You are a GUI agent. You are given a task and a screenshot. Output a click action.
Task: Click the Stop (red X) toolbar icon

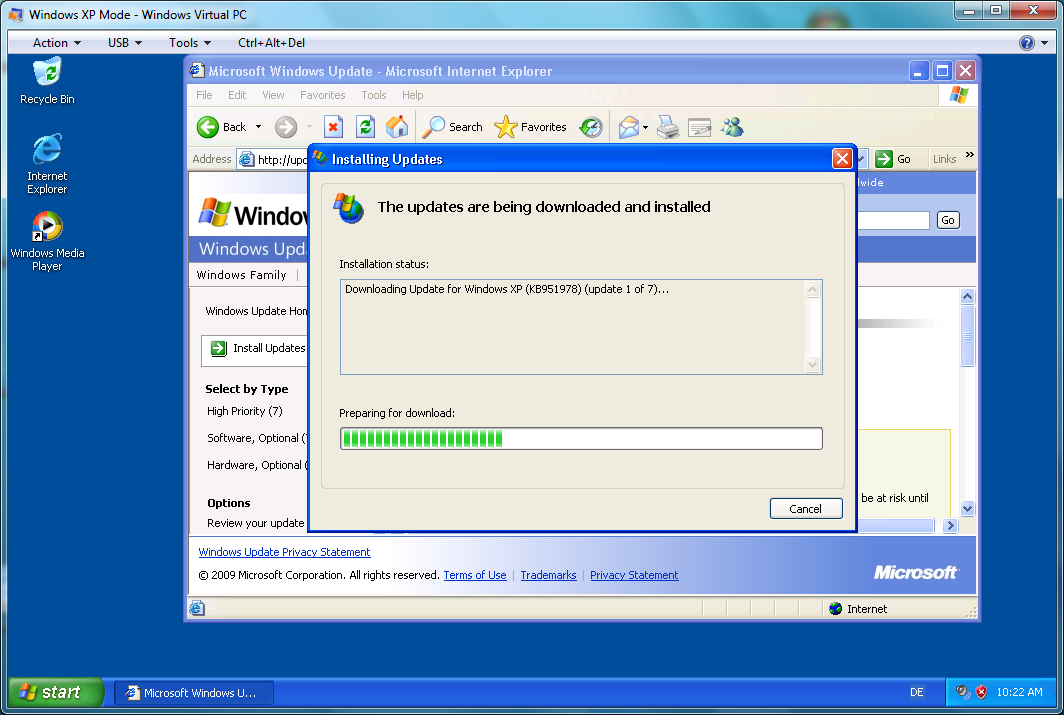coord(334,127)
